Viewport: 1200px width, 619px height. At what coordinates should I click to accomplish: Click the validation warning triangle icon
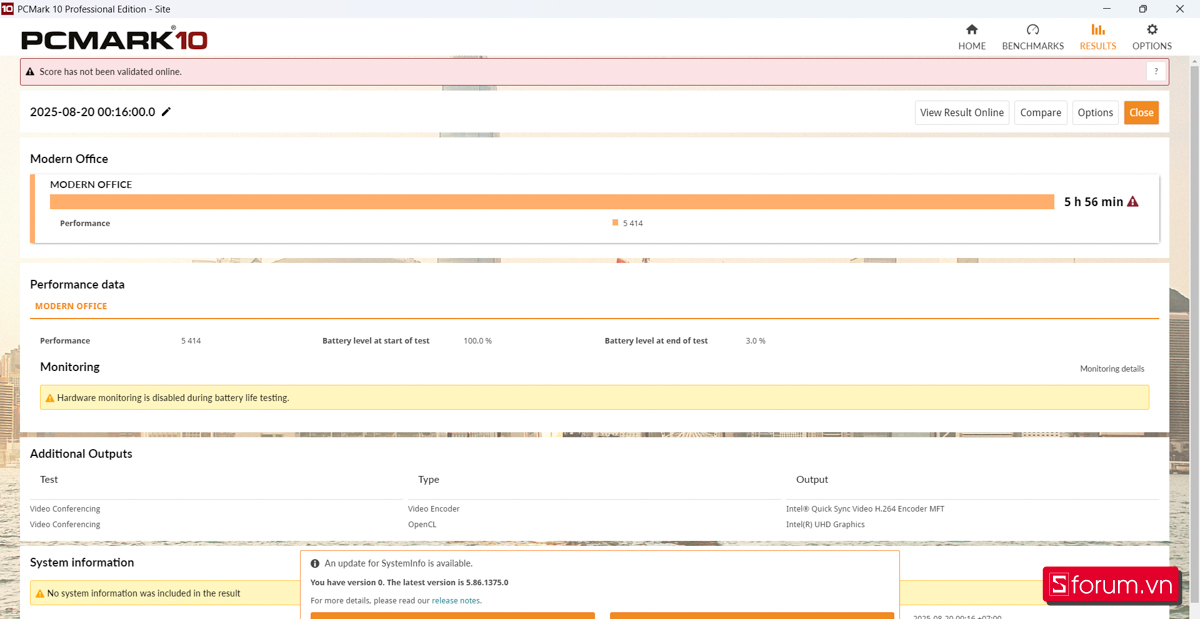point(30,72)
